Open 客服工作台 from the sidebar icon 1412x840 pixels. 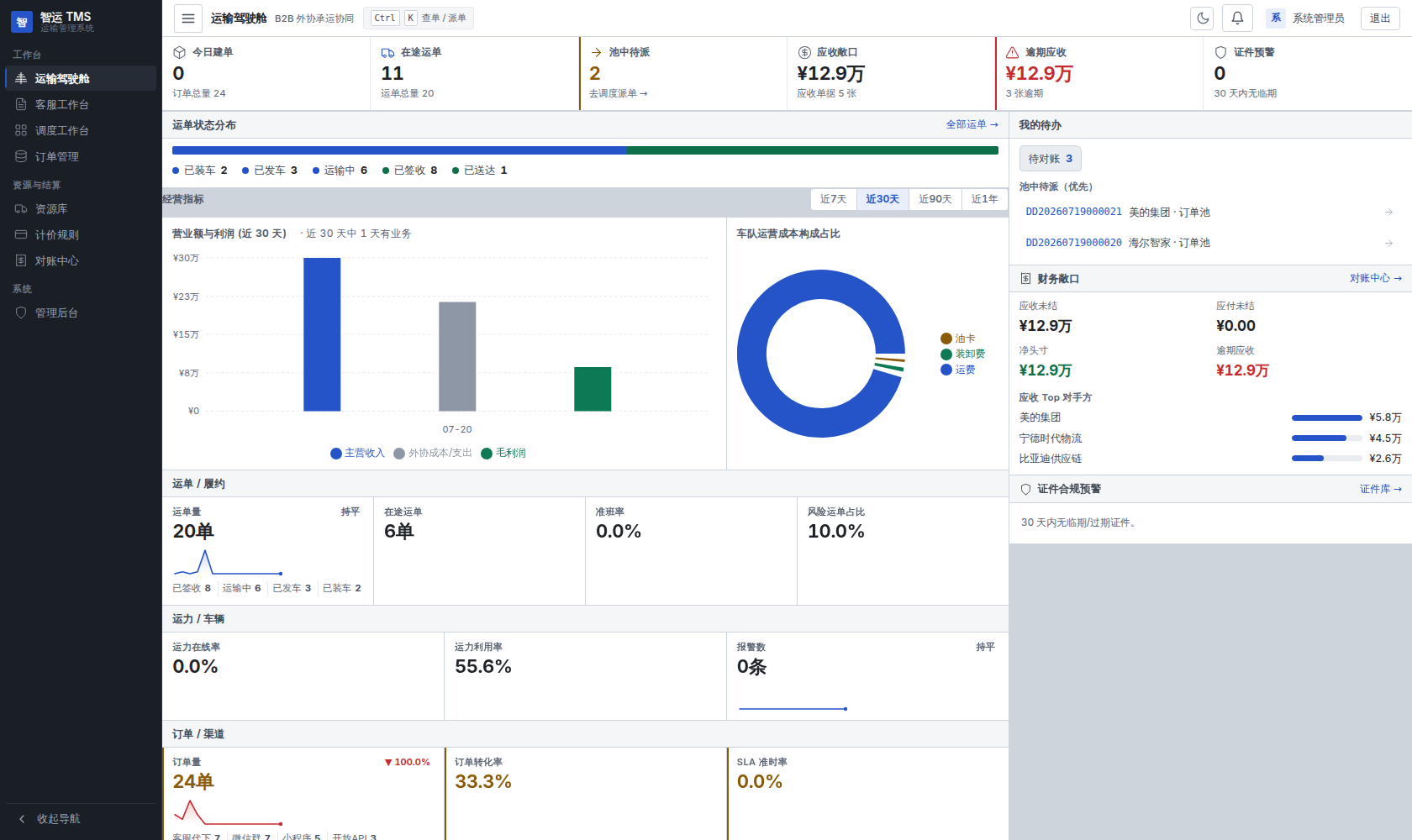(21, 104)
